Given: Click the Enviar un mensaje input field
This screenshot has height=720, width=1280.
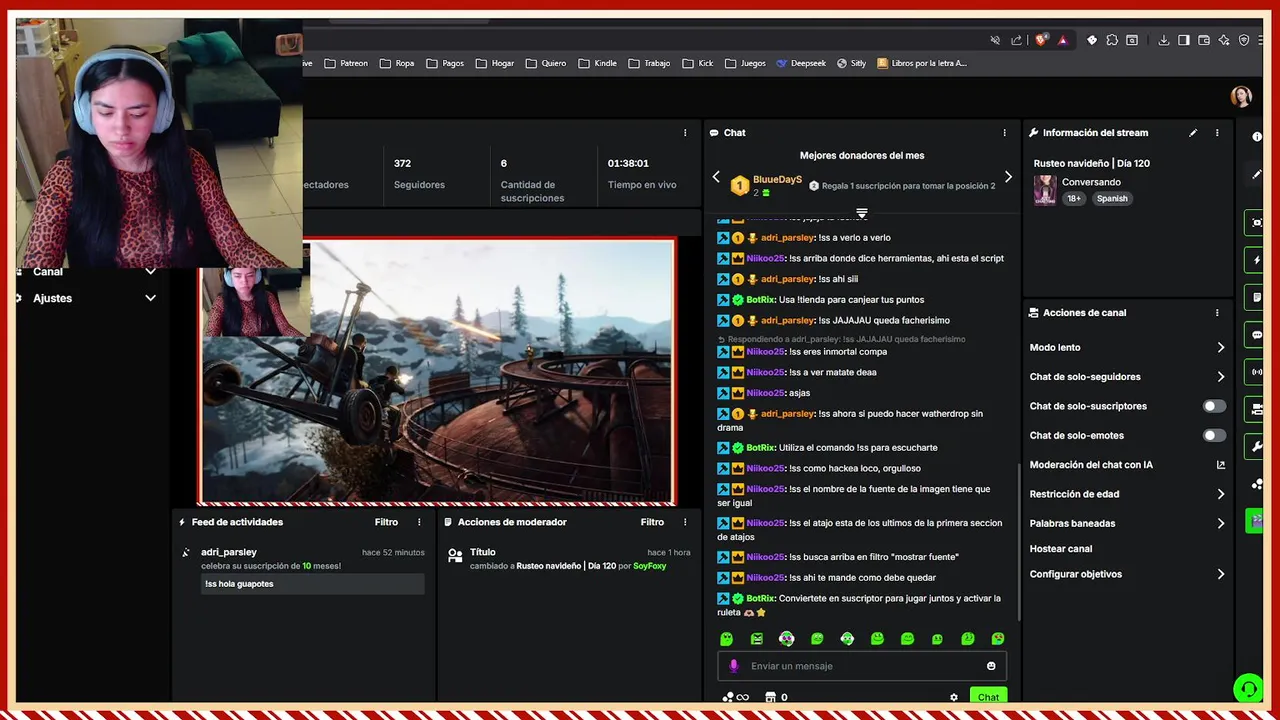Looking at the screenshot, I should (862, 666).
